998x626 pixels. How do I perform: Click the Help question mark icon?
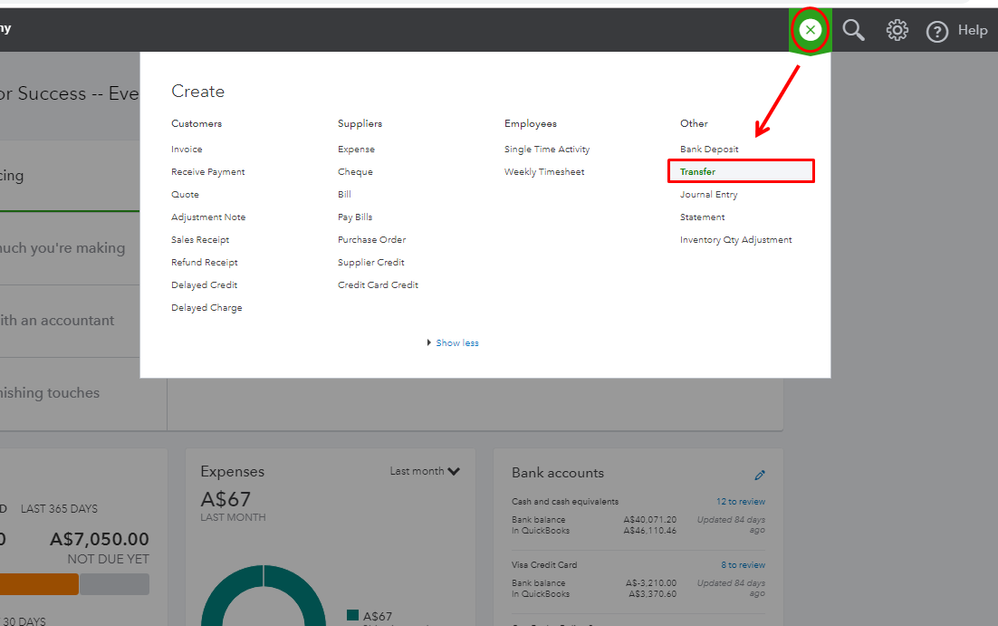(937, 31)
